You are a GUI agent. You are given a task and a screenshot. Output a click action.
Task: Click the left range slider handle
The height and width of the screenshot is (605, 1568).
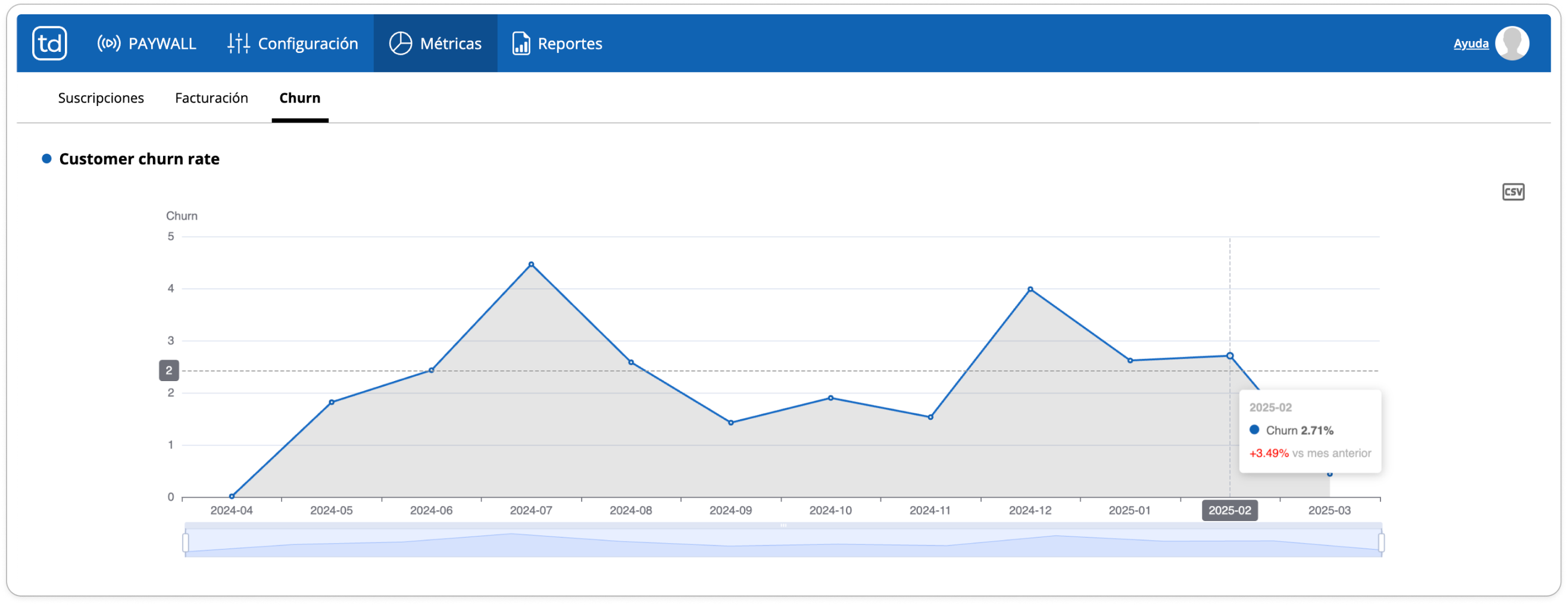tap(186, 542)
